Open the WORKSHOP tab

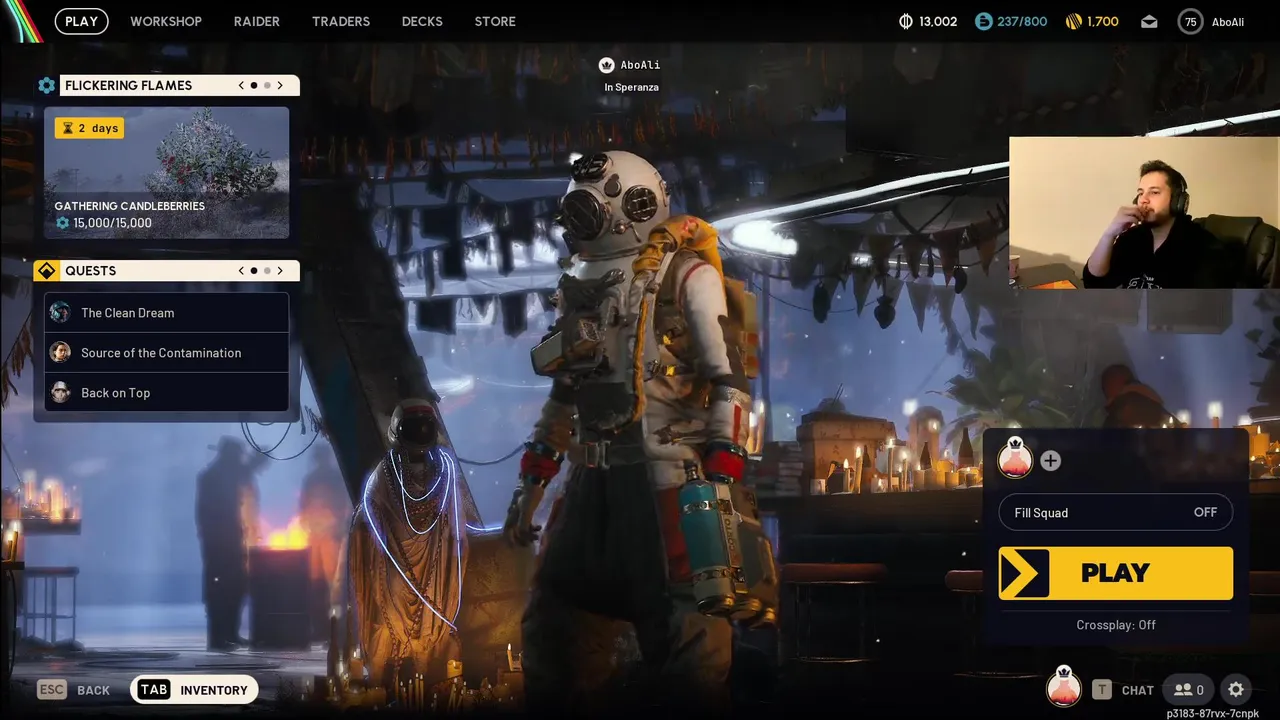point(166,21)
